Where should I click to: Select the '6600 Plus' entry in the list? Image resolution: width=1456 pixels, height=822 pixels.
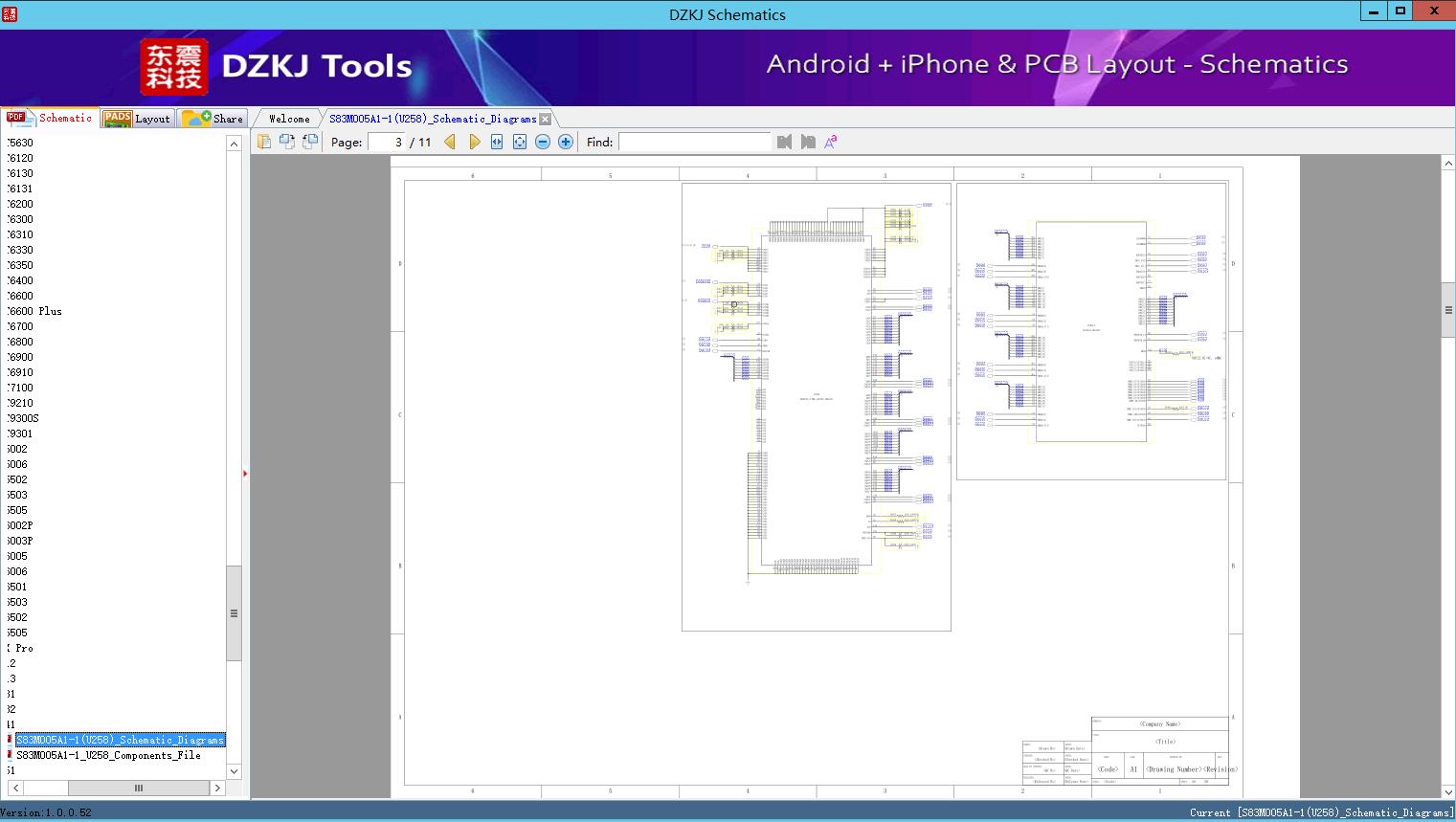click(x=35, y=311)
